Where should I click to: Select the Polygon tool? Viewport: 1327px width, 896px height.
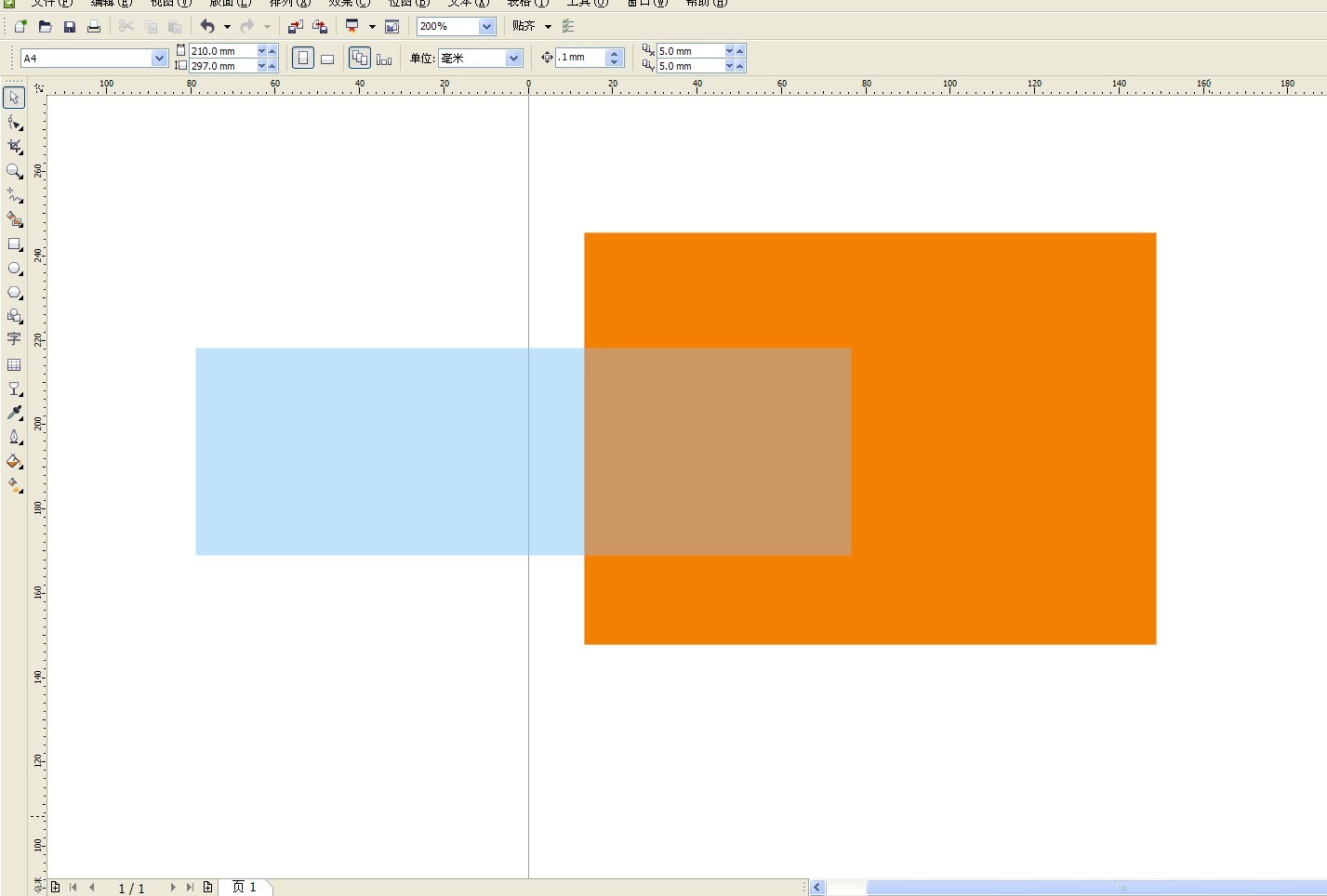(x=14, y=293)
